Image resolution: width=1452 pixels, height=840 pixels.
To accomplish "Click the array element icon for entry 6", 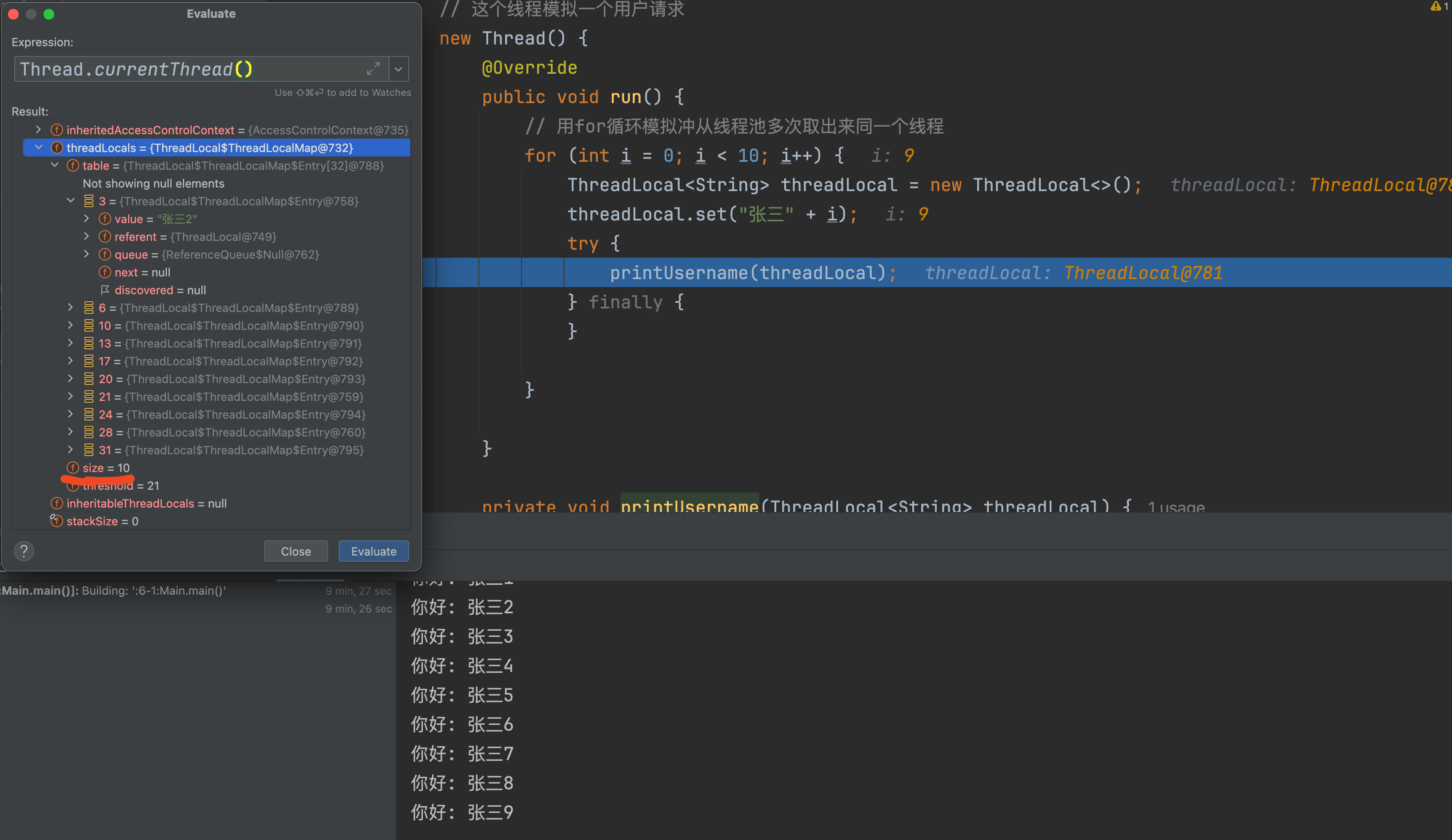I will tap(89, 308).
